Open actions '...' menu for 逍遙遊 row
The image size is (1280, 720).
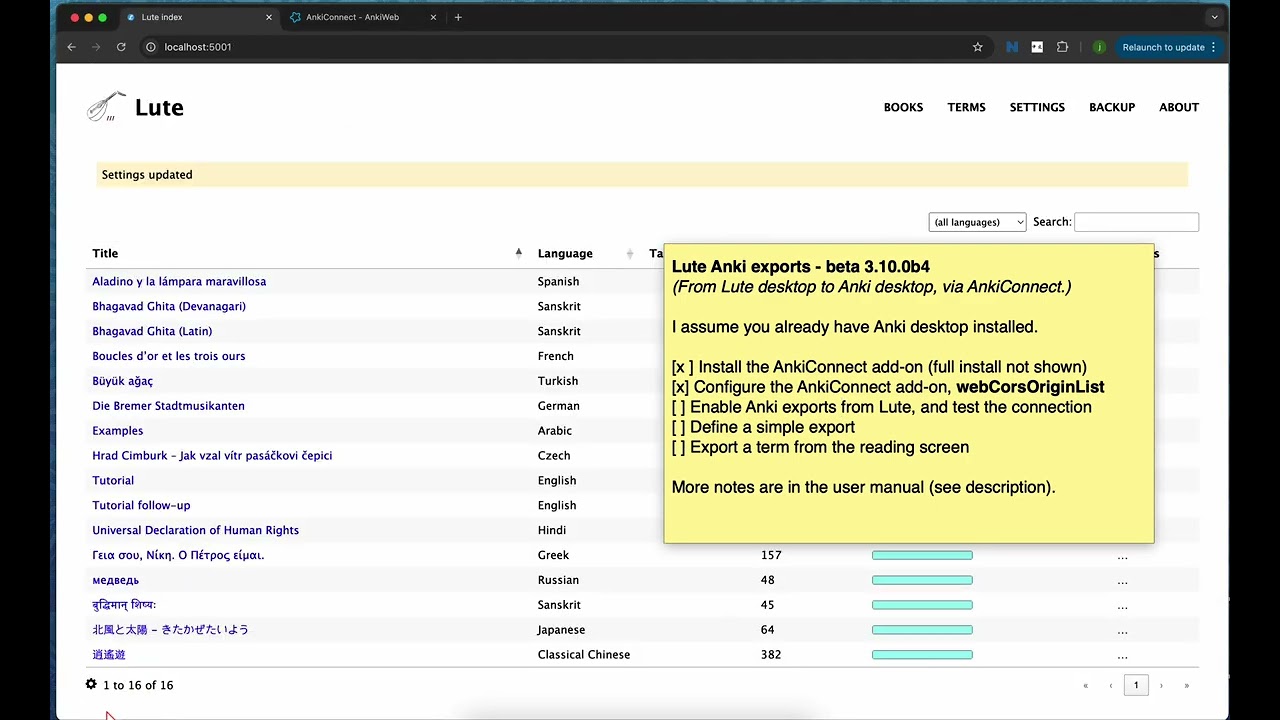tap(1122, 656)
